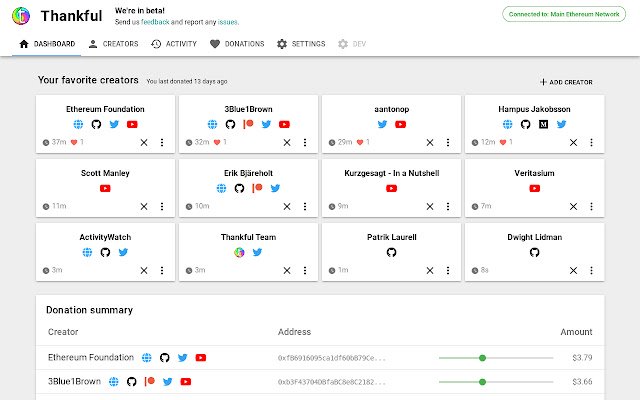Click the Add Creator button

click(566, 82)
